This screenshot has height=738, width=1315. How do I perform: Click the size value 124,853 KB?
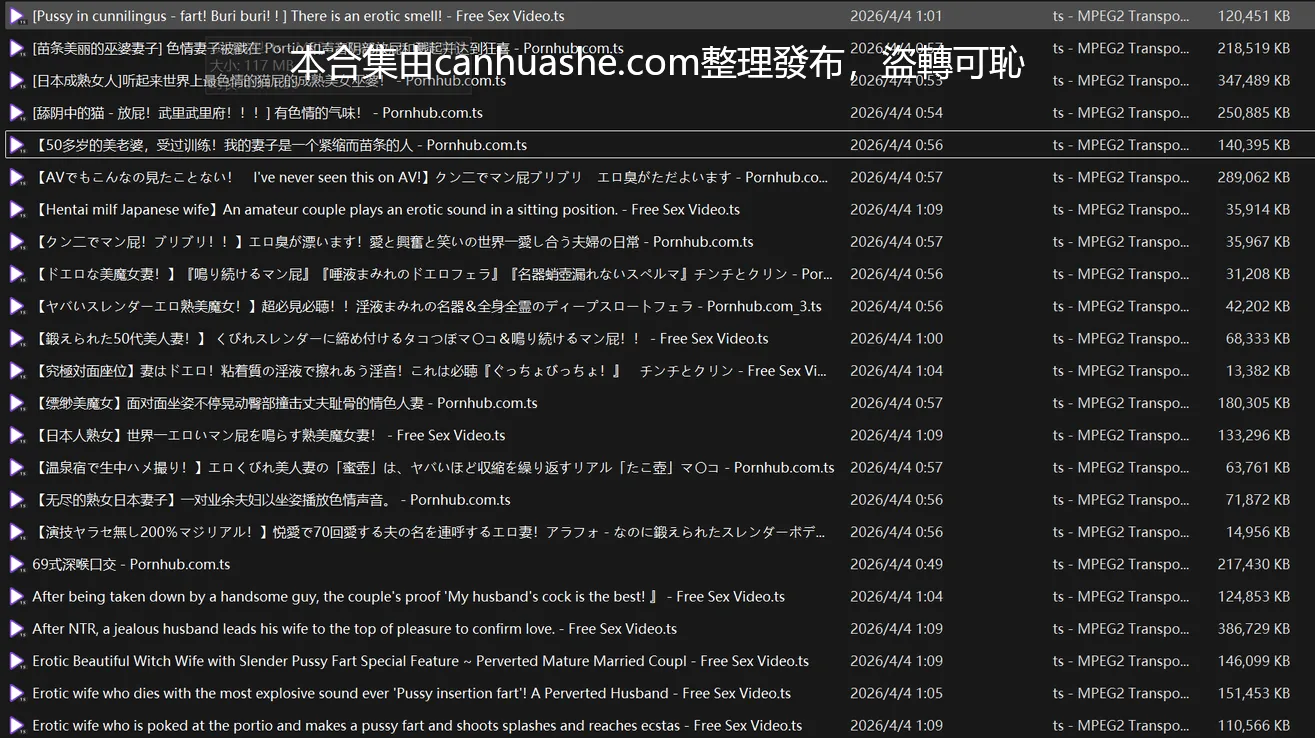click(x=1254, y=597)
